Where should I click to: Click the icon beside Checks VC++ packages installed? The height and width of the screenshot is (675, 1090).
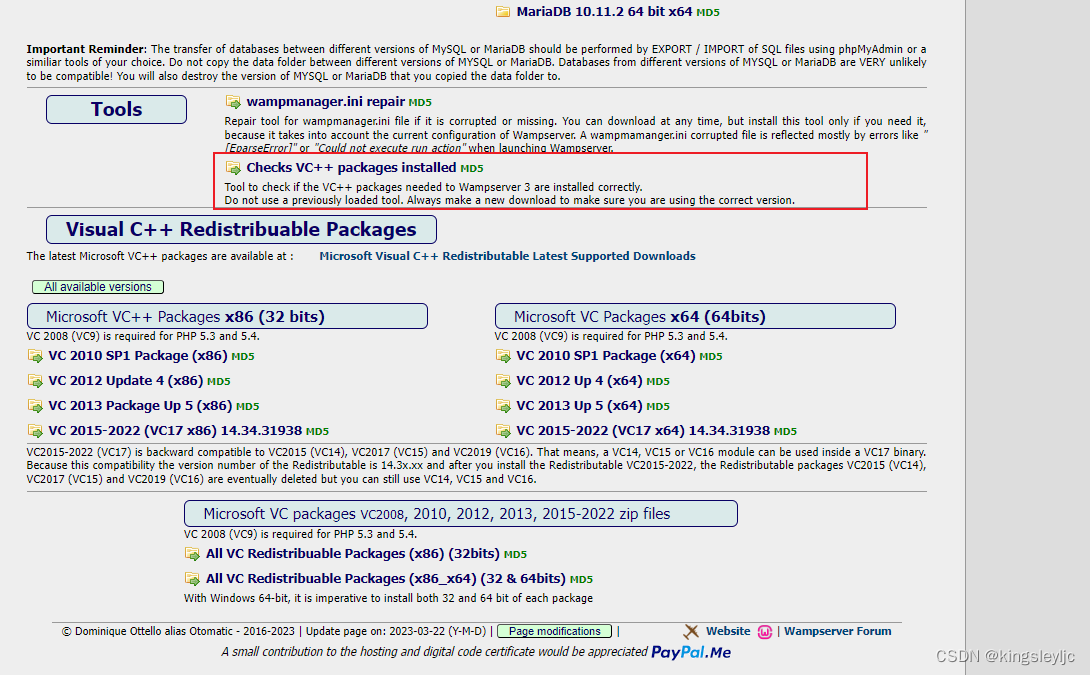pos(232,168)
